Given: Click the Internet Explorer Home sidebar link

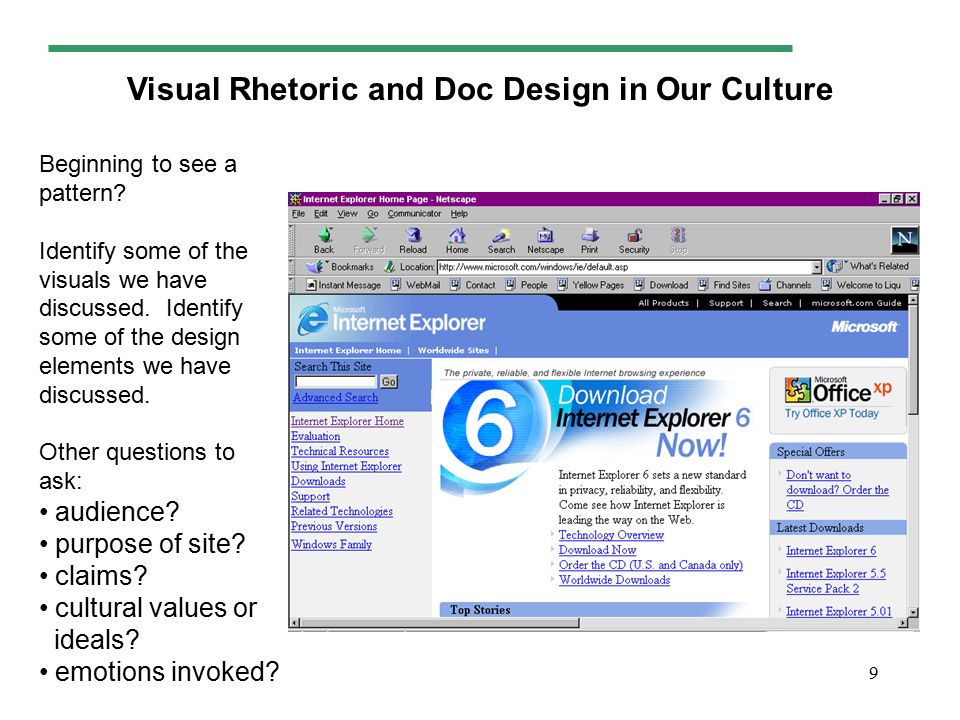Looking at the screenshot, I should pos(347,421).
